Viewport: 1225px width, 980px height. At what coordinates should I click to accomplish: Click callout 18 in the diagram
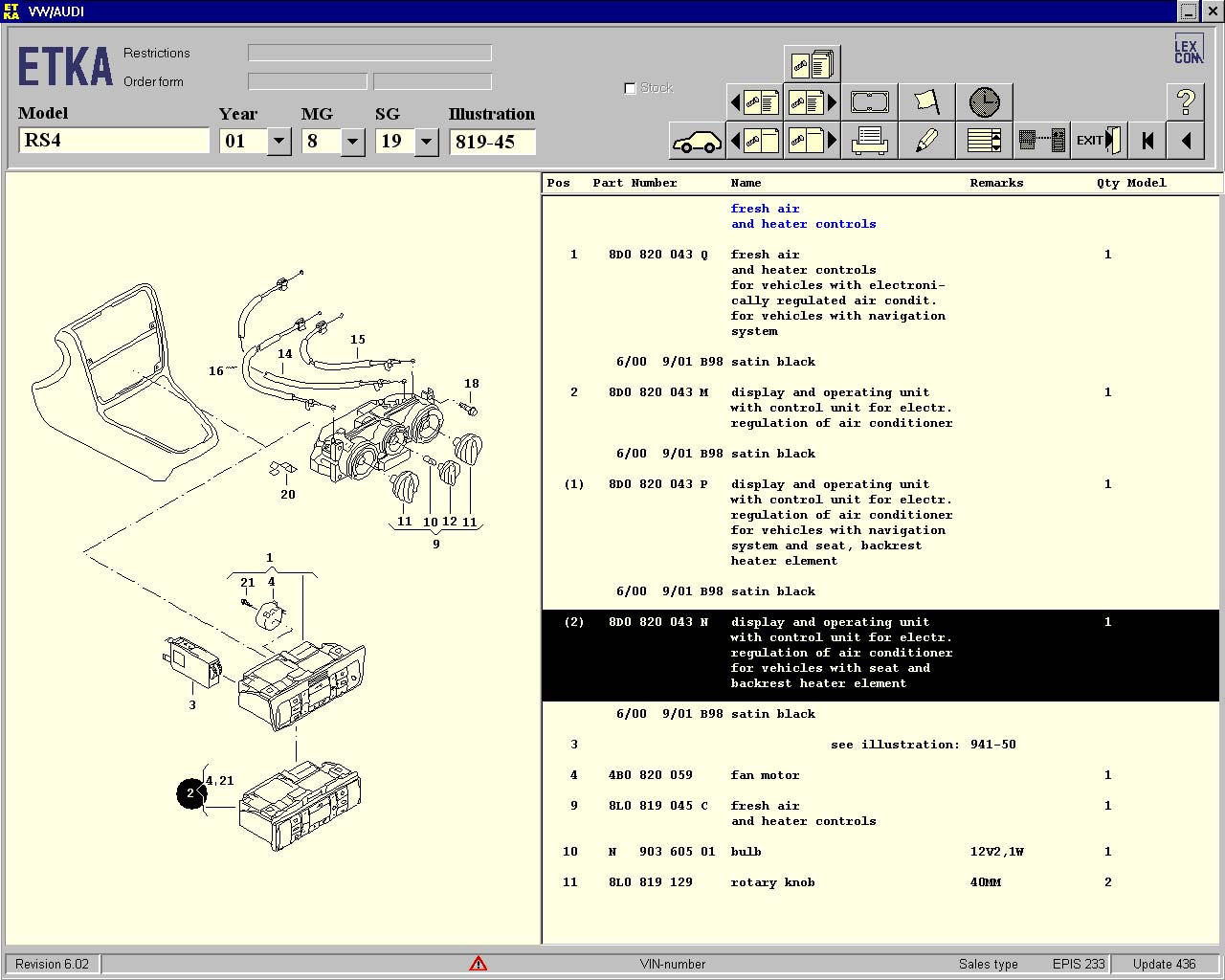(x=472, y=384)
